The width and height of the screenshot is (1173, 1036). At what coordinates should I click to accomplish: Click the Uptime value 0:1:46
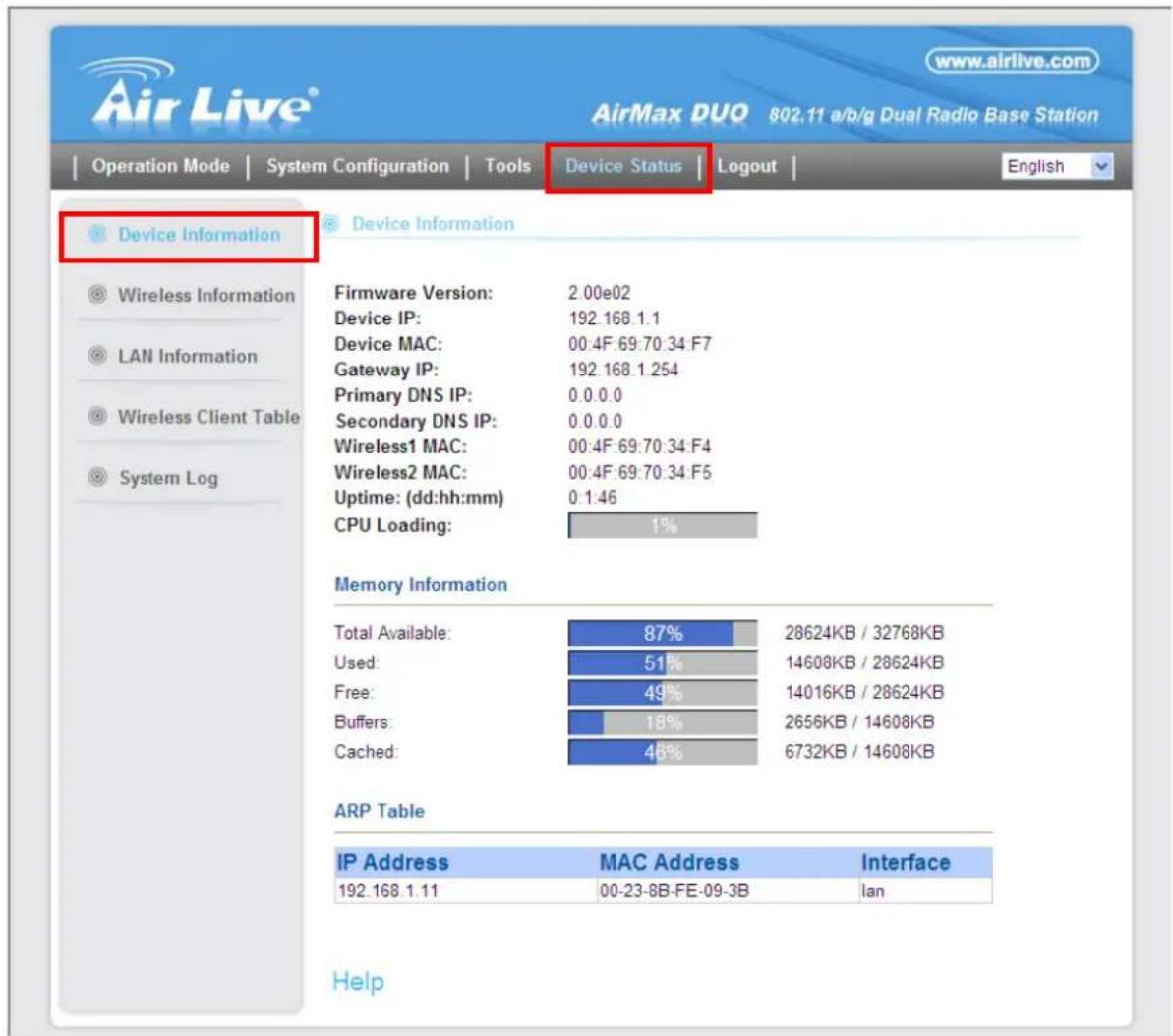coord(593,498)
